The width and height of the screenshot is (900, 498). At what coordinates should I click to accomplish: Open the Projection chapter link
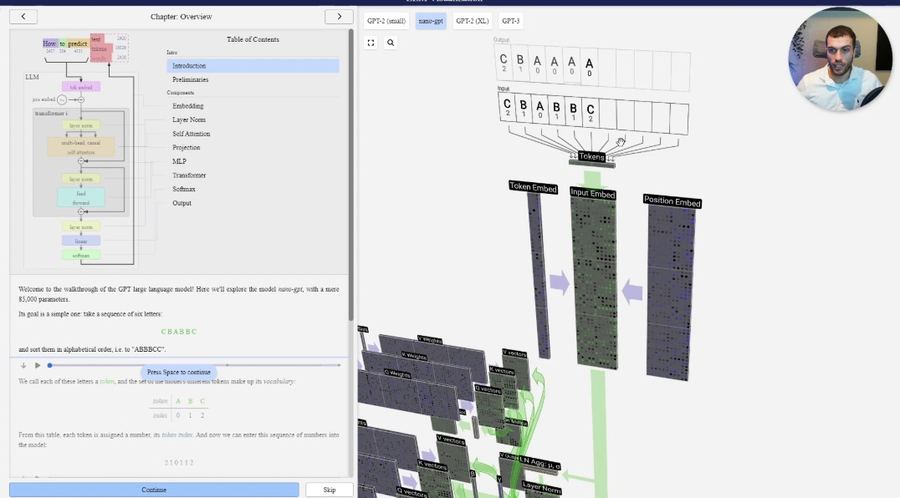pyautogui.click(x=186, y=147)
